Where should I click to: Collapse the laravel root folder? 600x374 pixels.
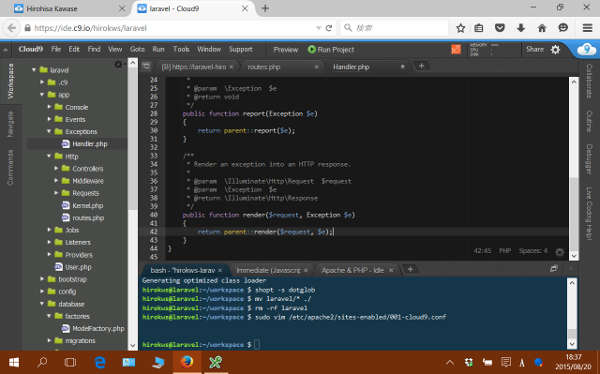pyautogui.click(x=34, y=70)
